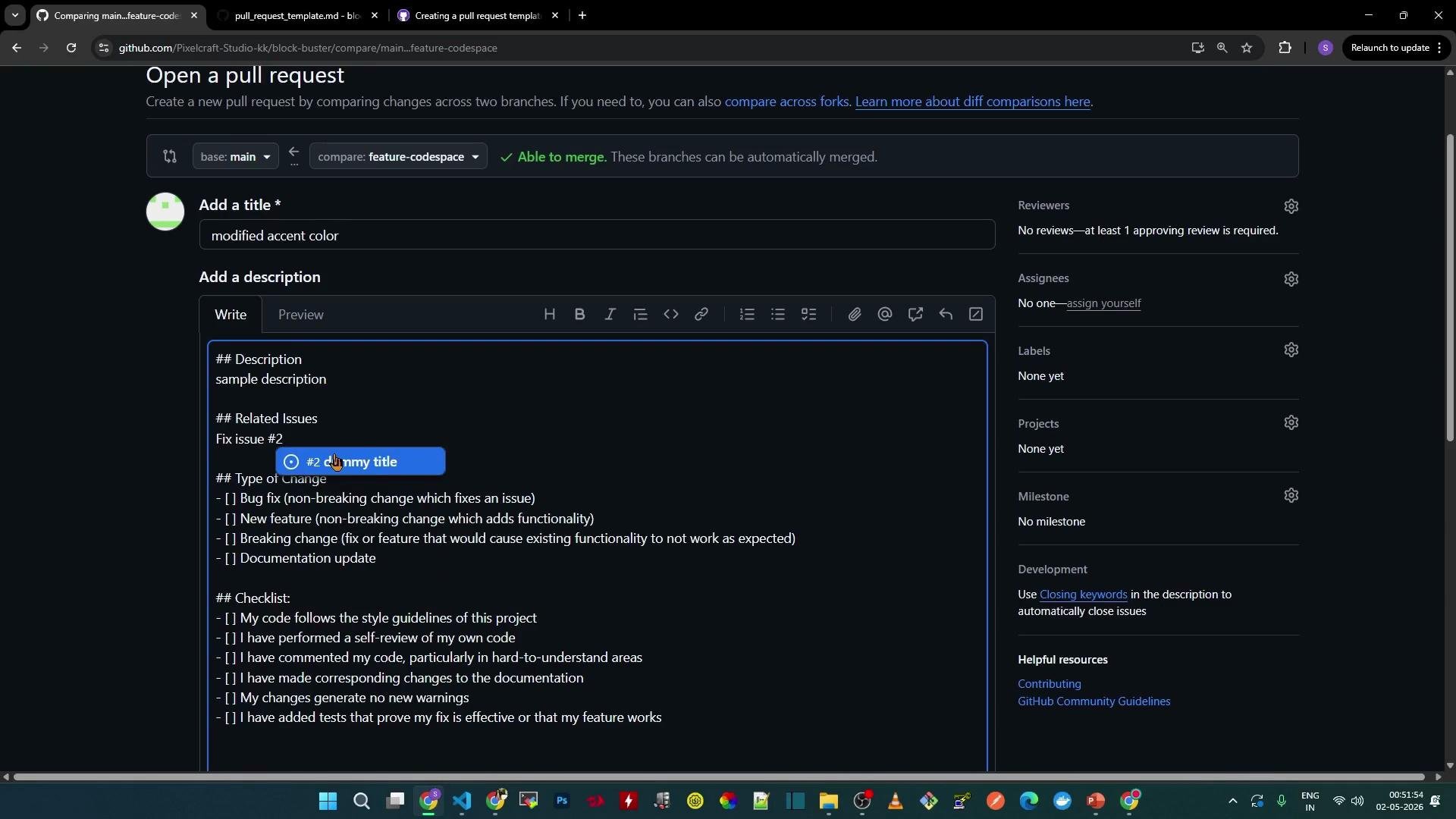
Task: Open VS Code from the taskbar
Action: tap(462, 802)
